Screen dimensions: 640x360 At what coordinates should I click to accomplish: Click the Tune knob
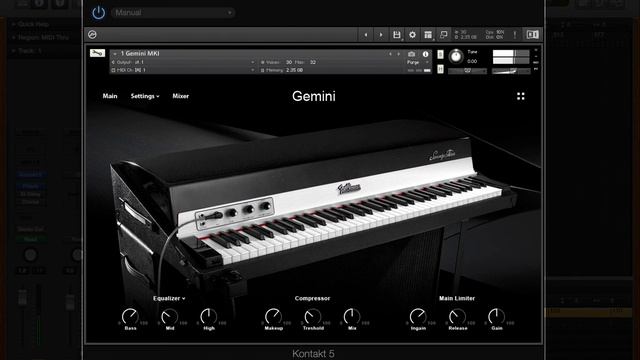pos(456,56)
